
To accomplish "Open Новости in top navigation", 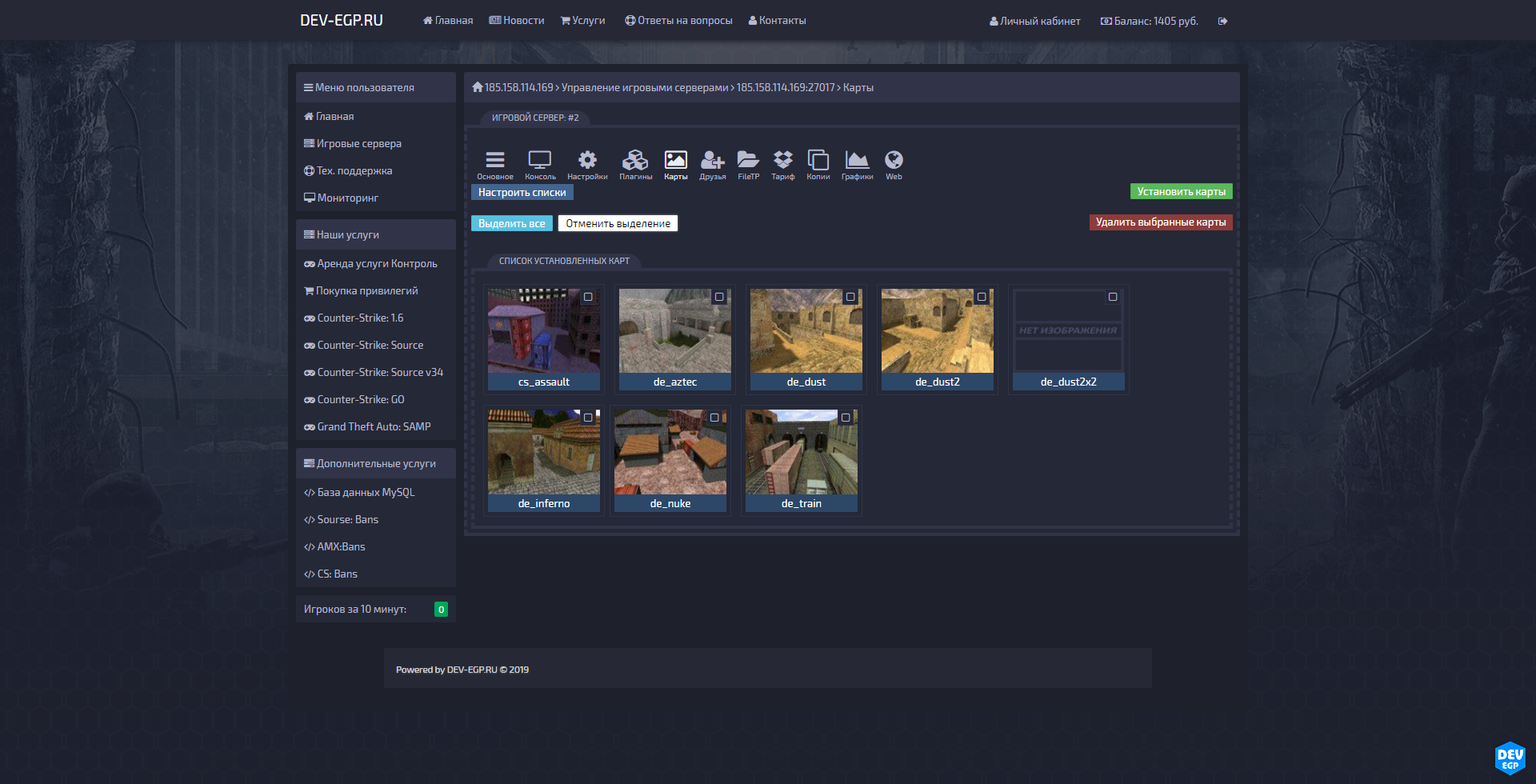I will (517, 21).
